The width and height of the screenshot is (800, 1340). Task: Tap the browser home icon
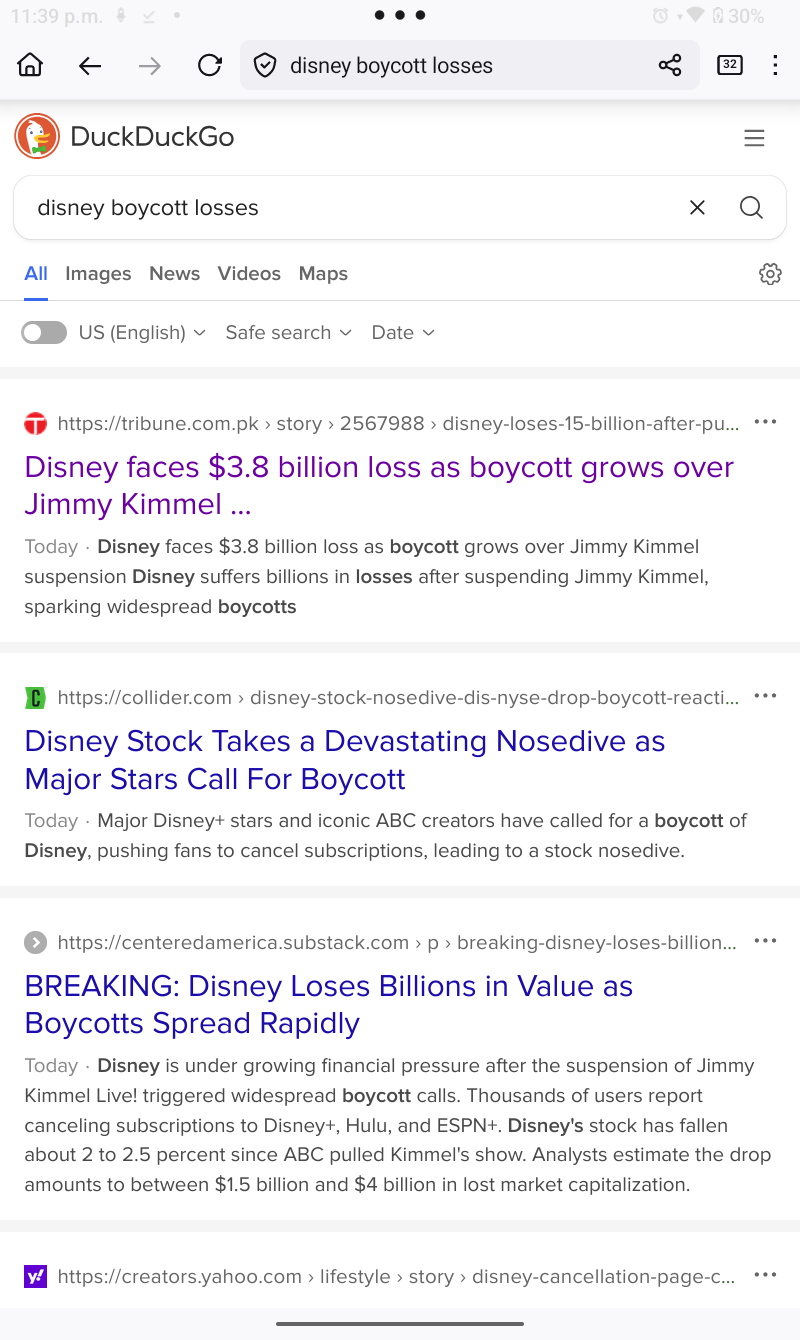[x=31, y=66]
